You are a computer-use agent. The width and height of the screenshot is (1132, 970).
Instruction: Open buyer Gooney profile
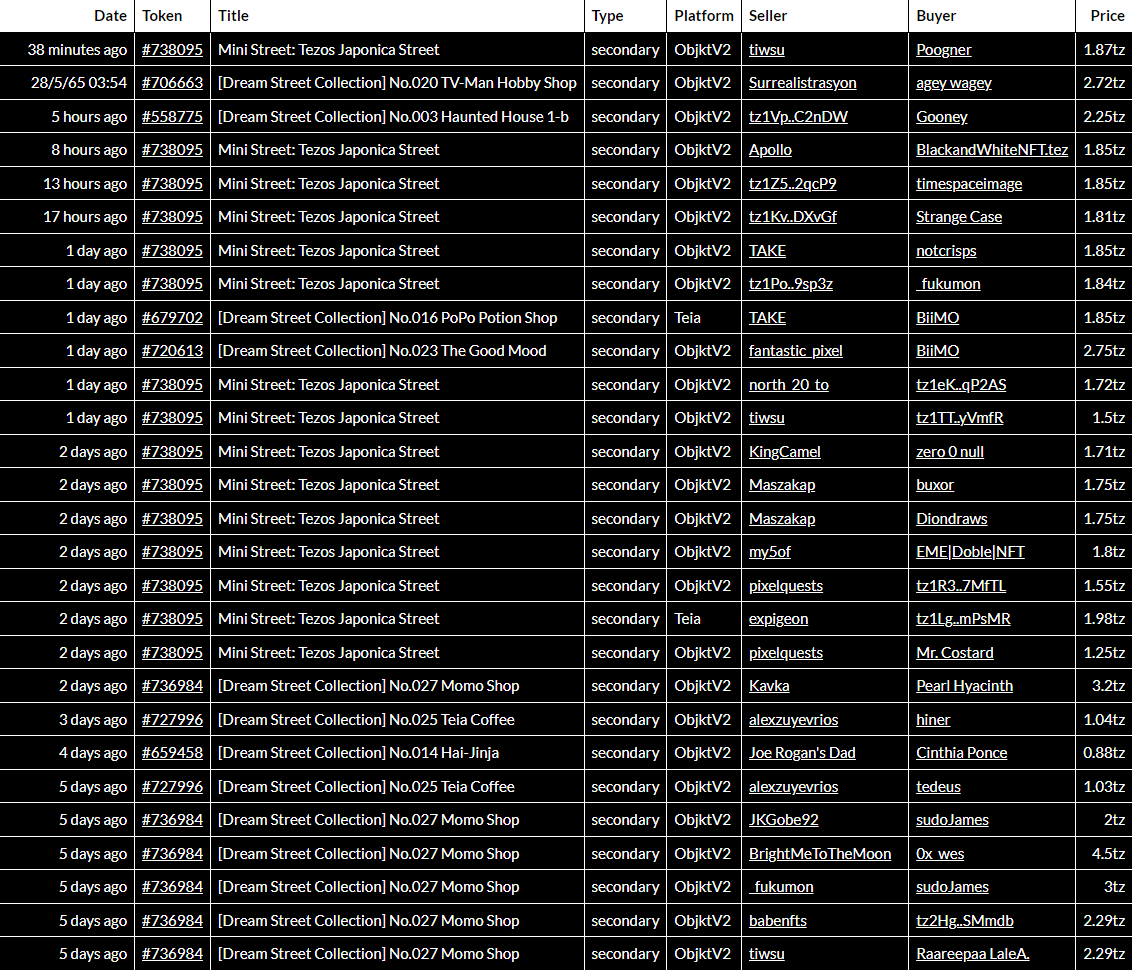coord(941,116)
